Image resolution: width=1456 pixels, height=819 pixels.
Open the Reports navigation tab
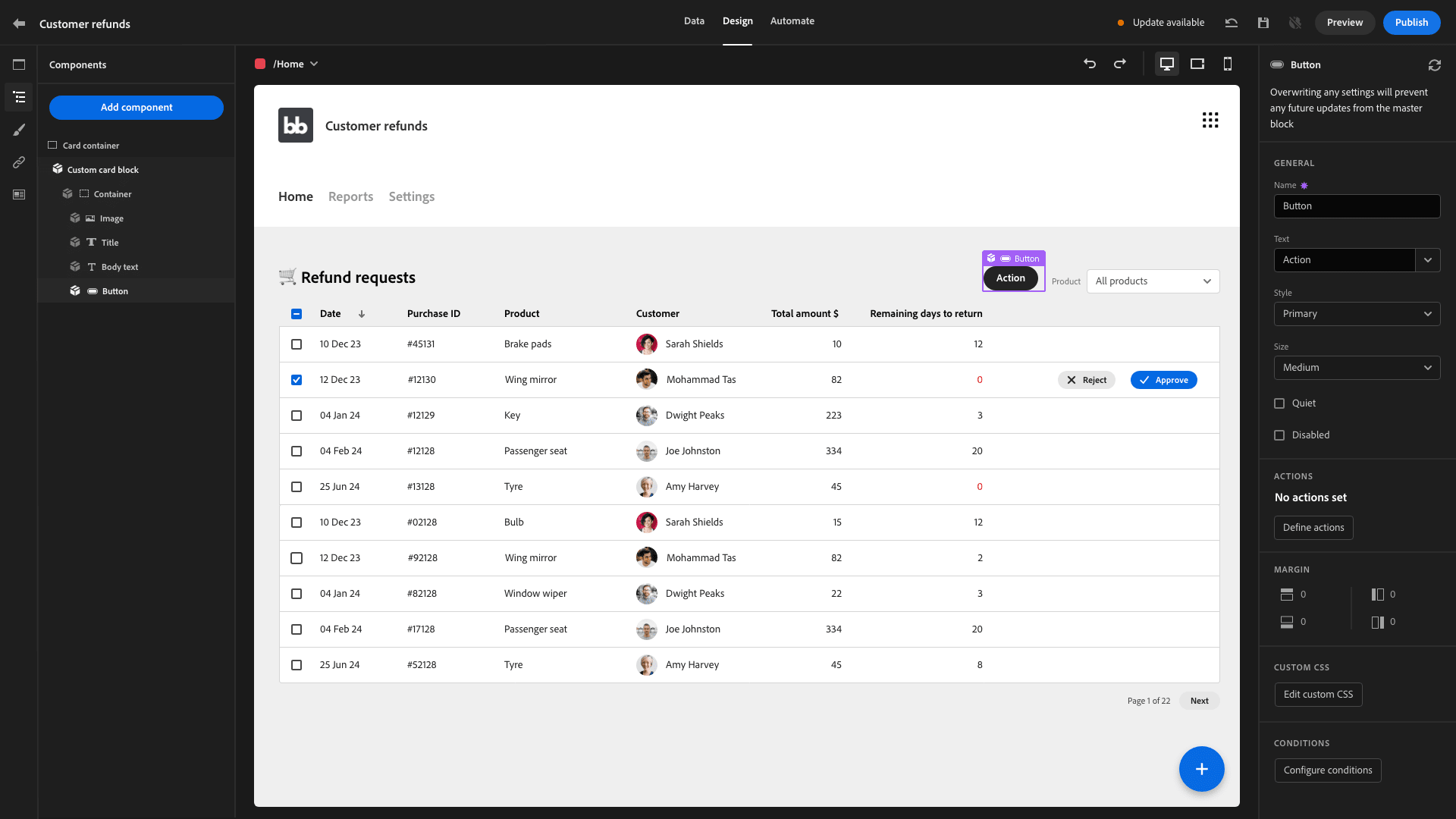pyautogui.click(x=350, y=196)
